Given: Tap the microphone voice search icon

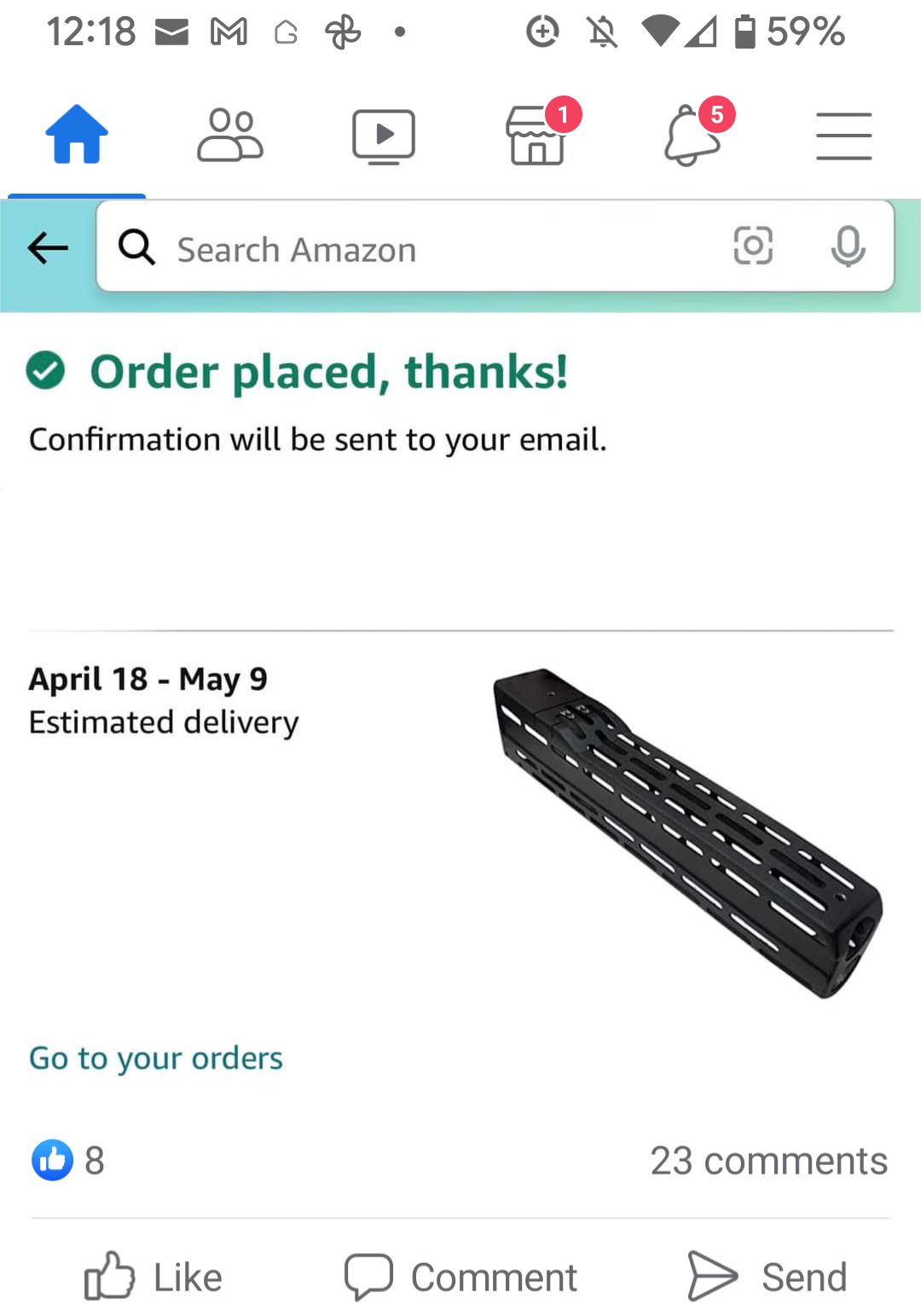Looking at the screenshot, I should point(848,246).
